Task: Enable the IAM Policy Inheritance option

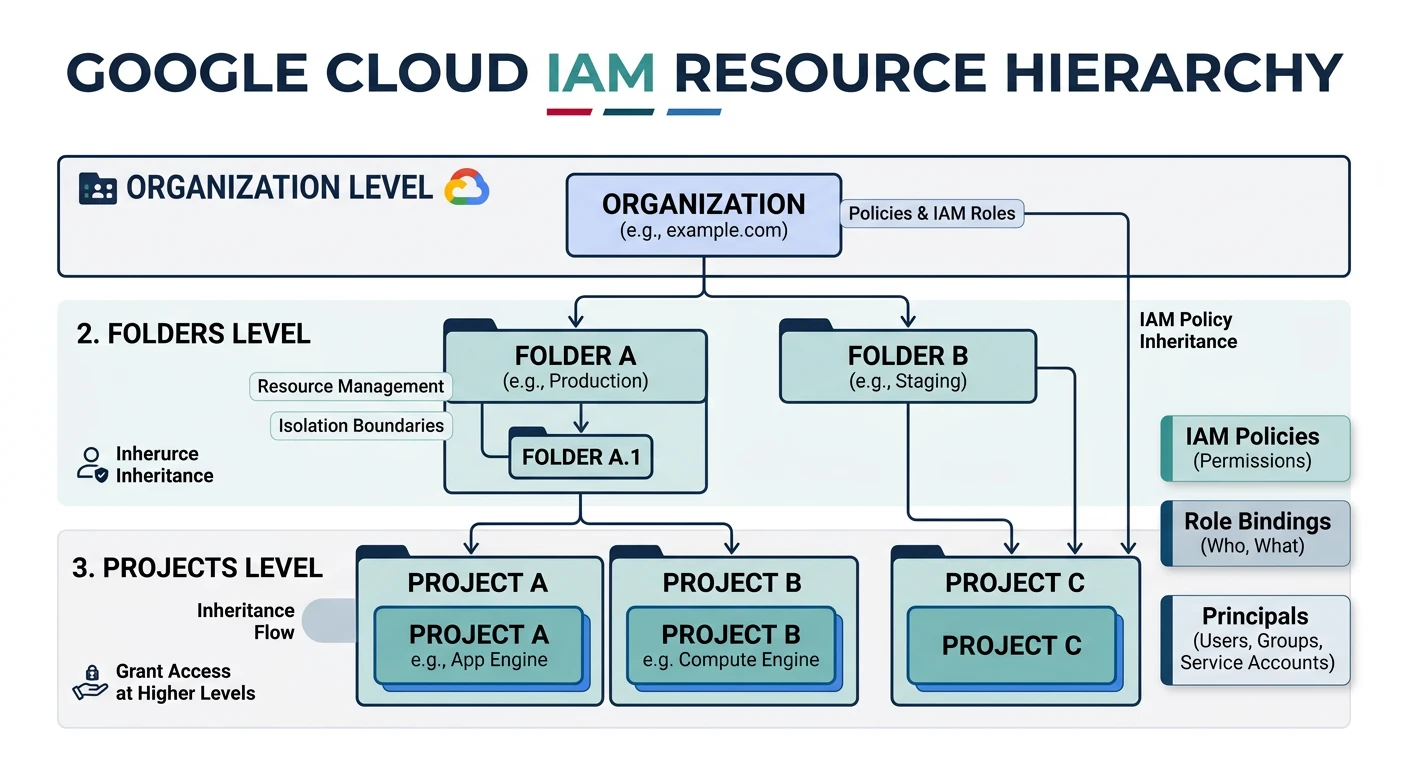Action: pos(1187,330)
